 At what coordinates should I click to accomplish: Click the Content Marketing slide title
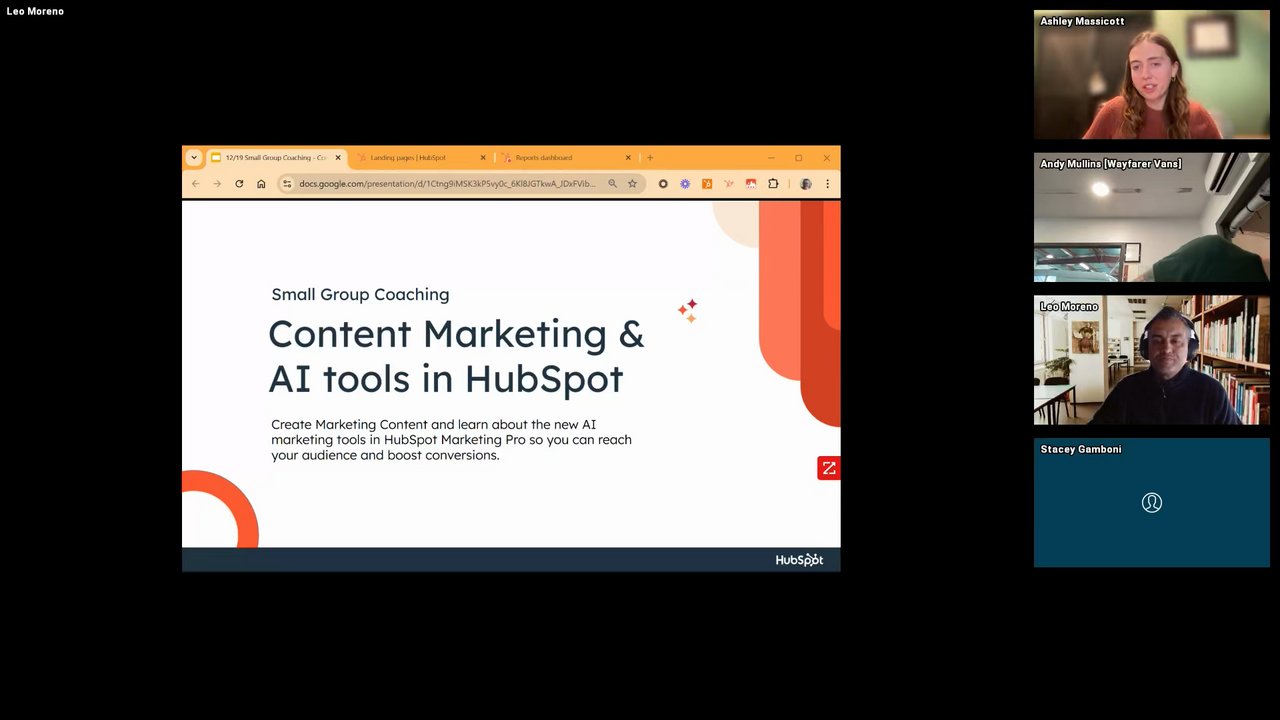click(456, 356)
